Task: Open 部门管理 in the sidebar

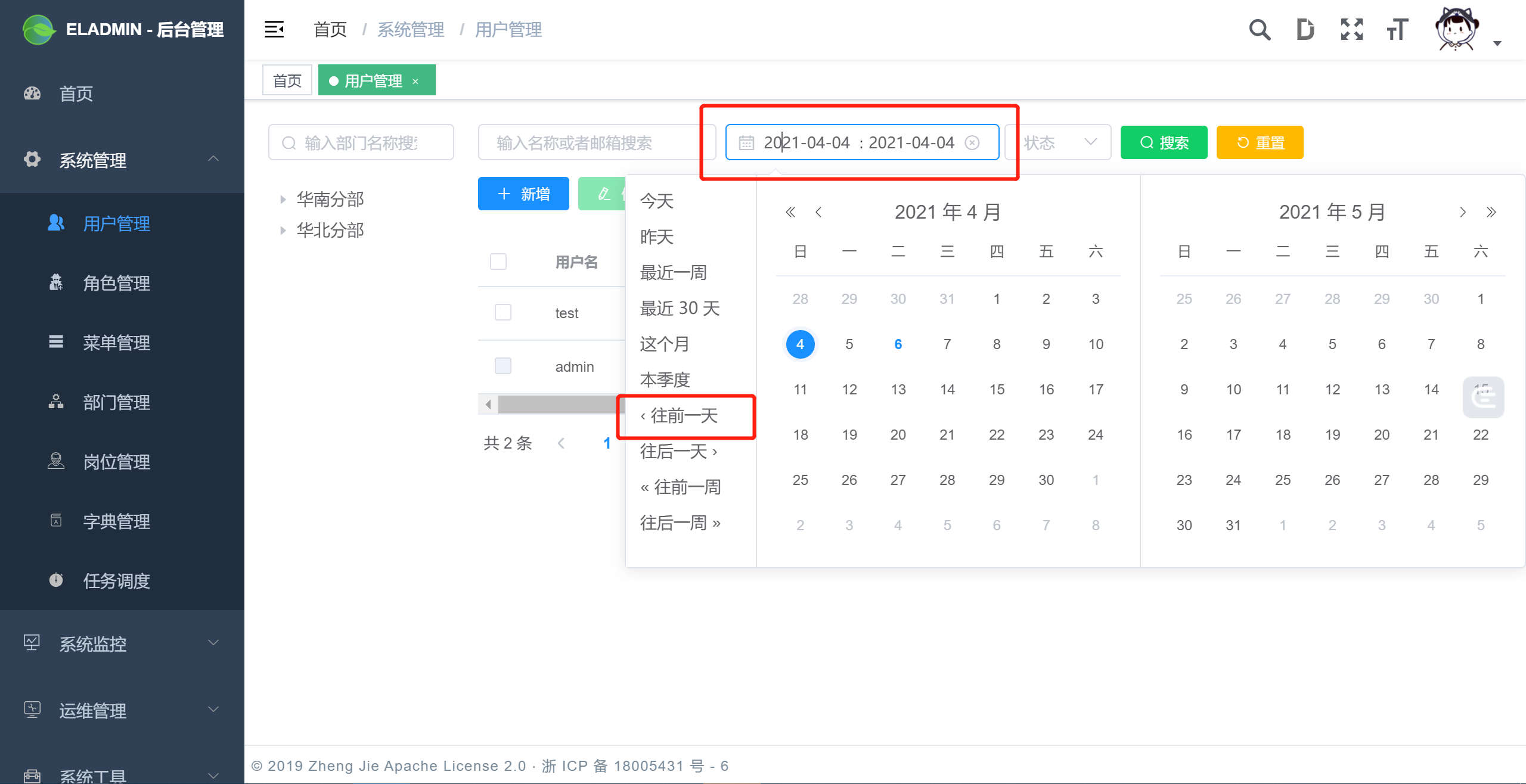Action: [x=122, y=402]
